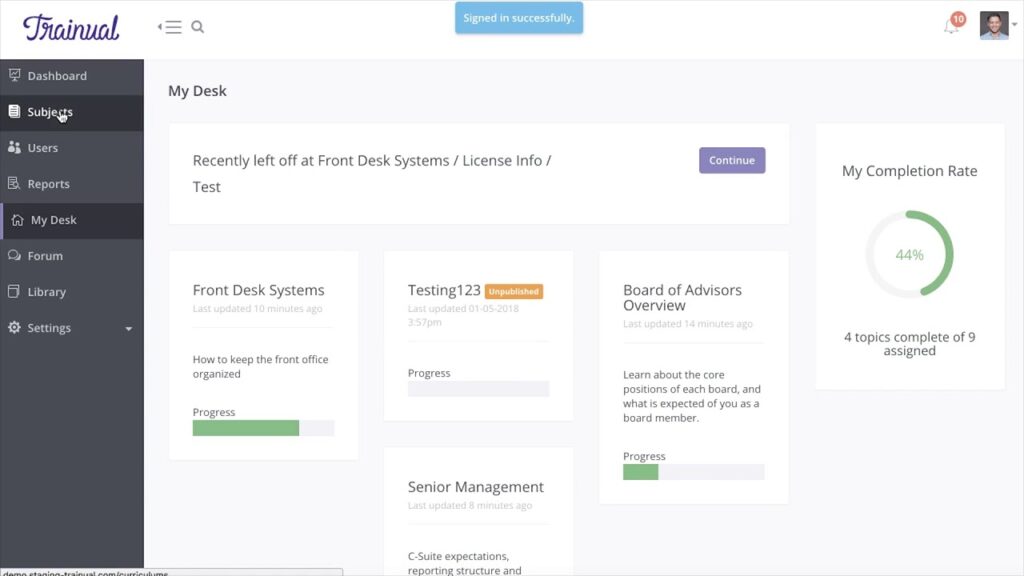
Task: Open the user profile avatar dropdown
Action: click(x=998, y=25)
